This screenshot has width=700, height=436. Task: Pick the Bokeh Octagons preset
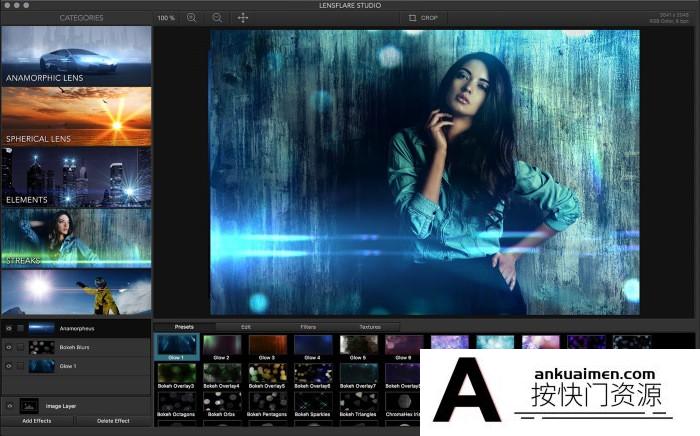pos(176,404)
